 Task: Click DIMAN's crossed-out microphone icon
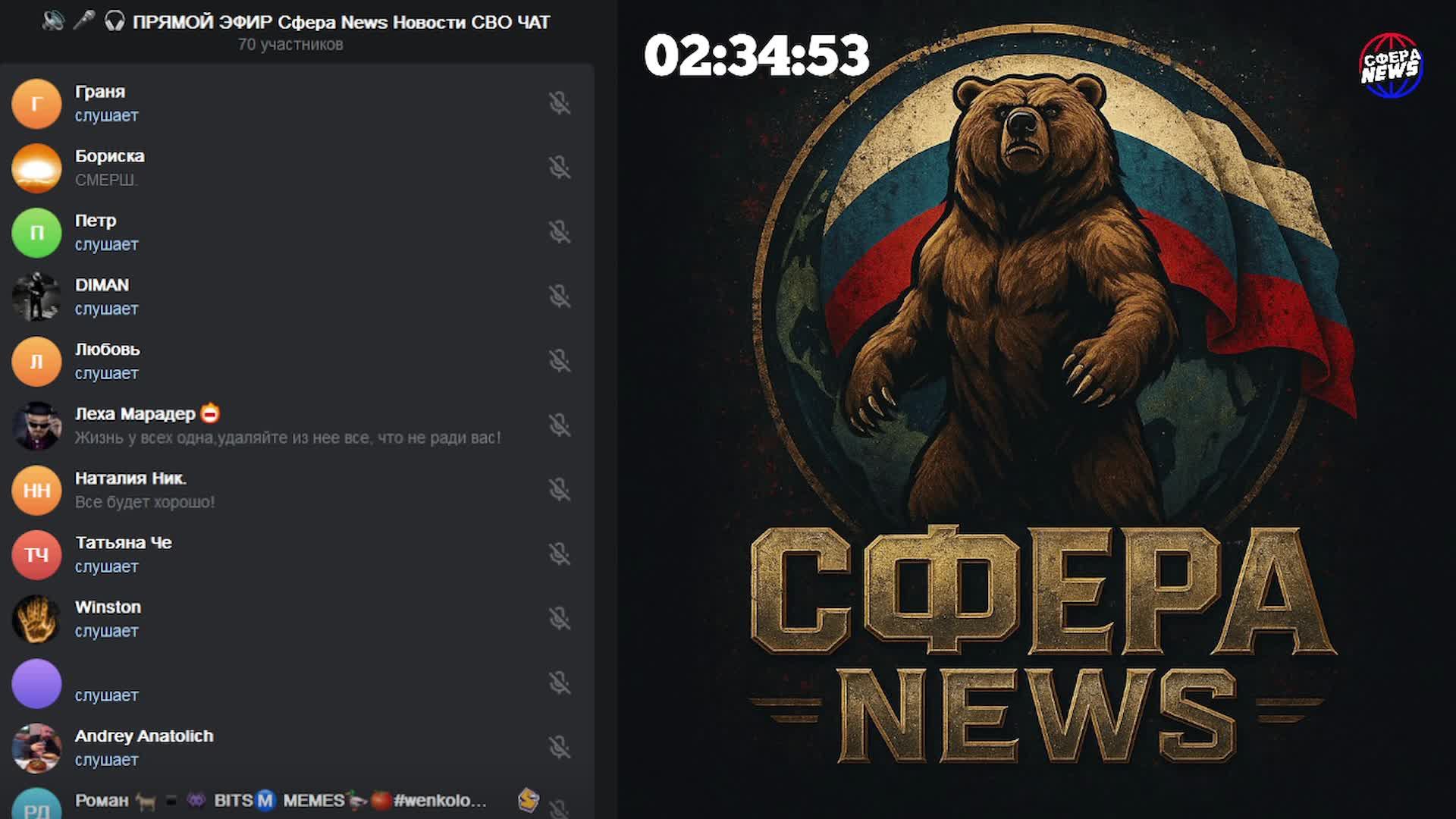pos(560,297)
